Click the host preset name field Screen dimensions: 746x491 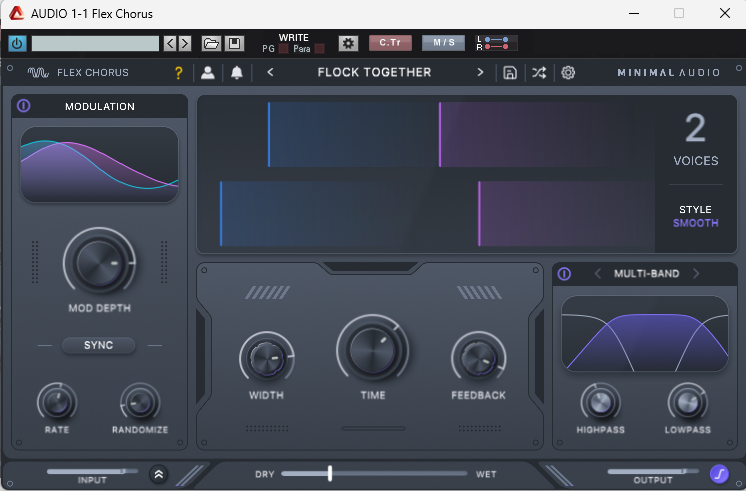(95, 44)
